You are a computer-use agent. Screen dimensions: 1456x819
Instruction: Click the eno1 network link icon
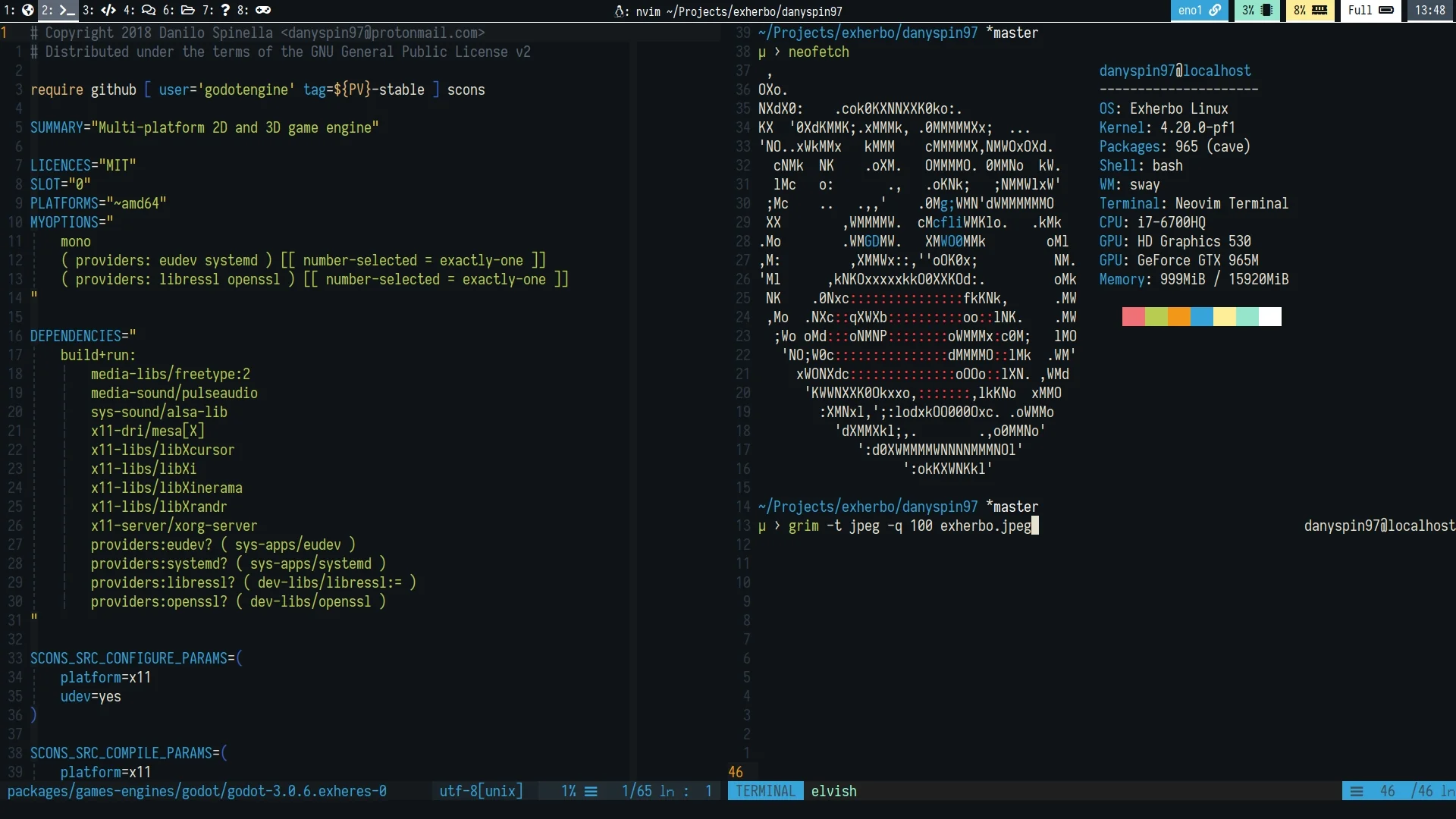pyautogui.click(x=1215, y=10)
